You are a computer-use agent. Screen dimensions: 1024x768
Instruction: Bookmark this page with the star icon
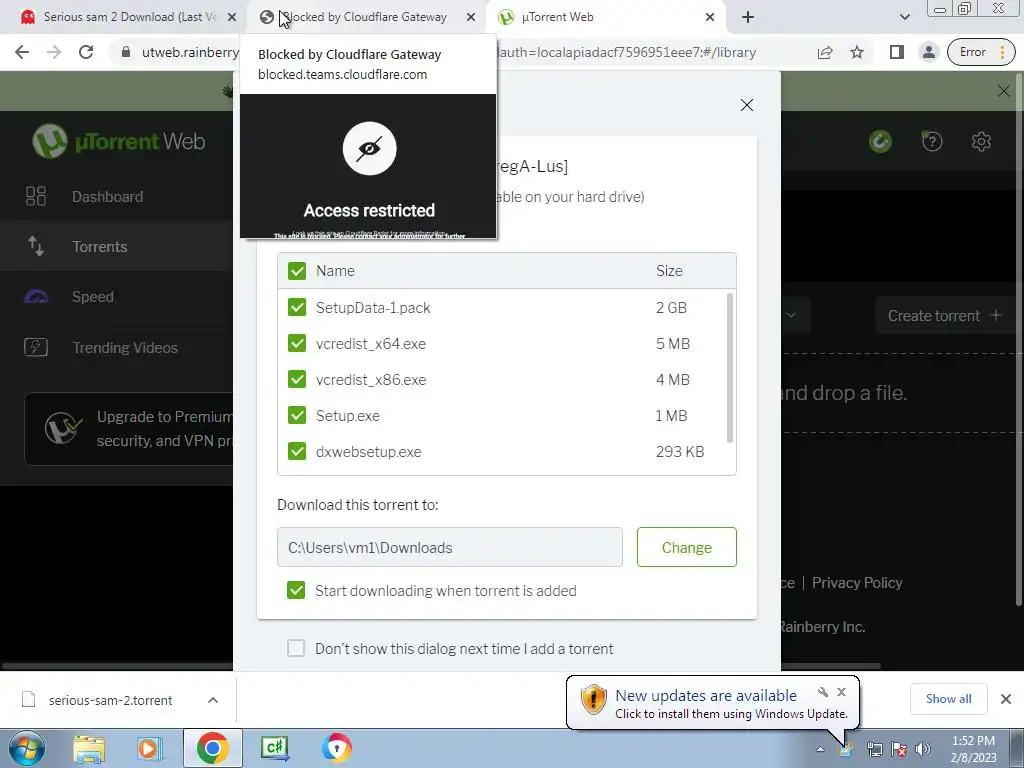point(857,52)
